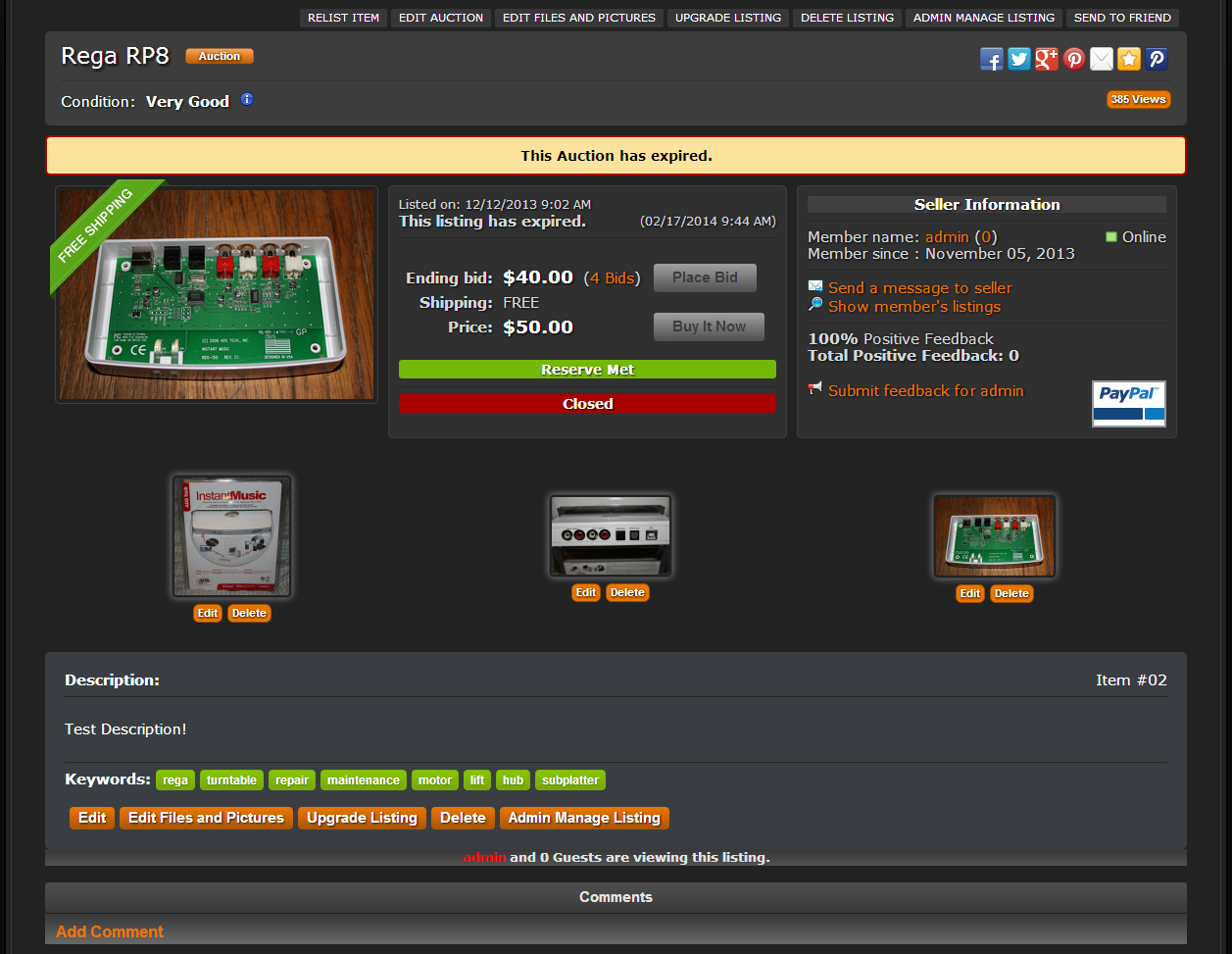Viewport: 1232px width, 954px height.
Task: Click the red admin viewer name
Action: pos(484,857)
